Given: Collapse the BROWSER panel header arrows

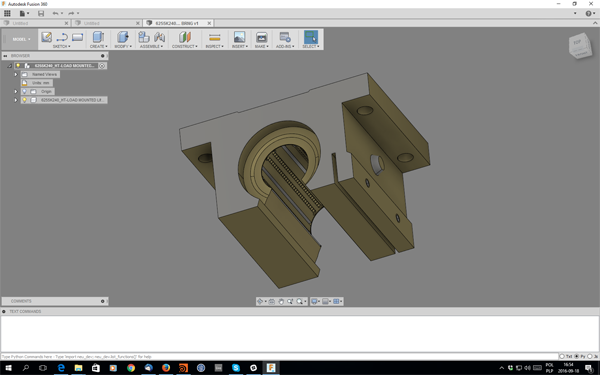Looking at the screenshot, I should tap(5, 56).
